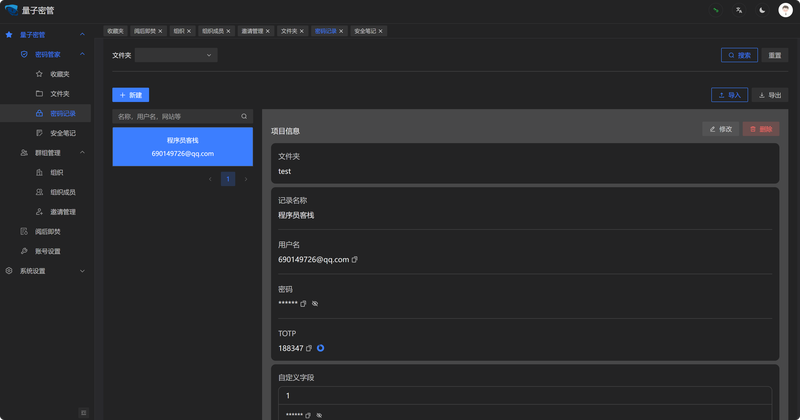Go to next page in pagination

click(x=246, y=179)
